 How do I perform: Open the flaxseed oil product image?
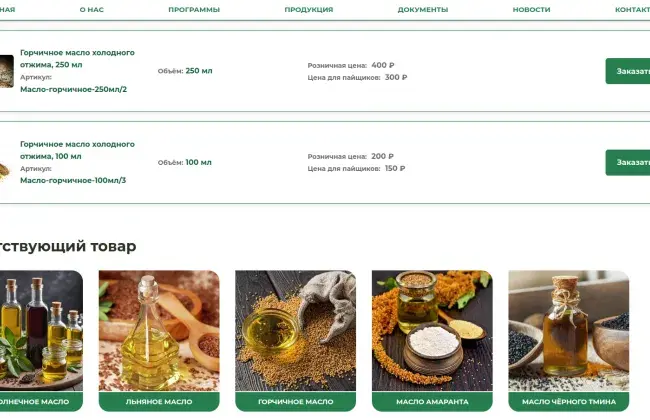(x=159, y=330)
